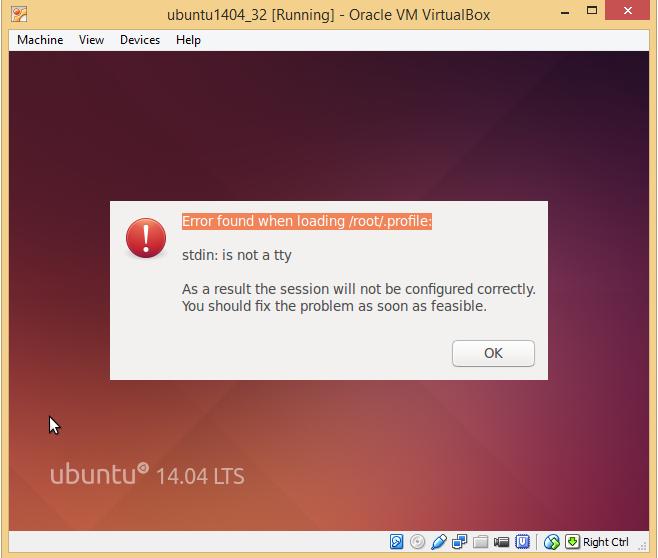Click the VirtualBox window title text
Image resolution: width=658 pixels, height=558 pixels.
coord(329,15)
